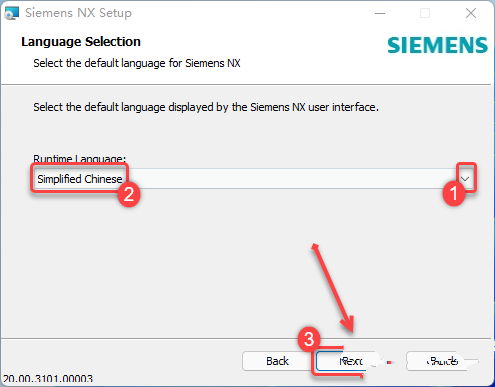The image size is (495, 387).
Task: Click the red numbered badge 1
Action: (x=454, y=194)
